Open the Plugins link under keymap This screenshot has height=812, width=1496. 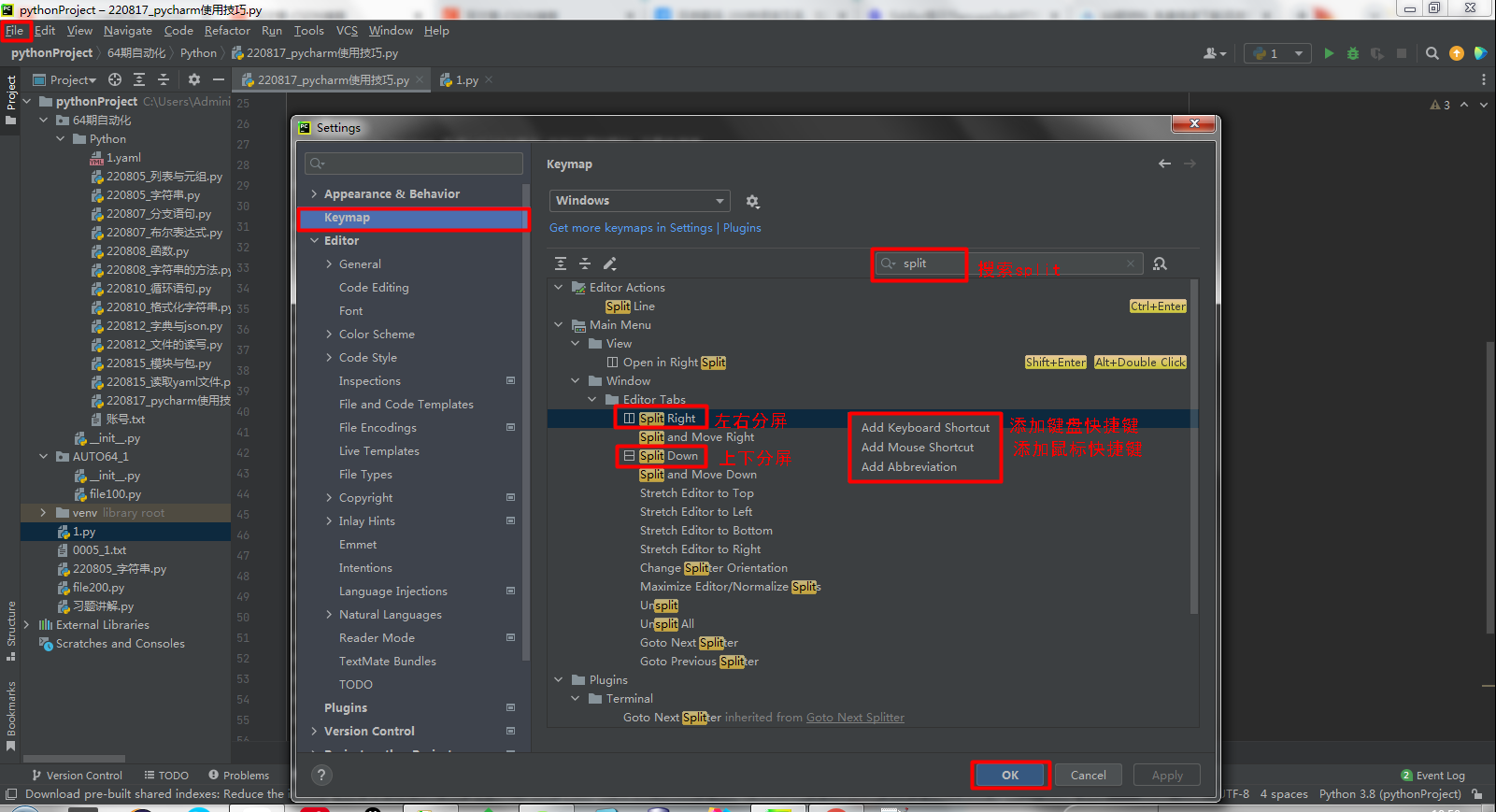[742, 228]
